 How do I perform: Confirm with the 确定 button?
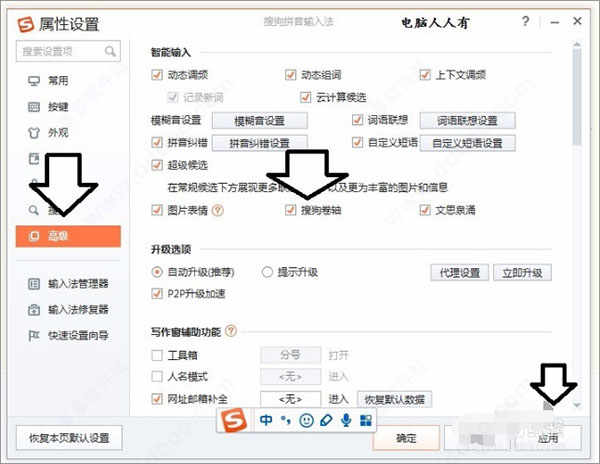click(x=406, y=438)
